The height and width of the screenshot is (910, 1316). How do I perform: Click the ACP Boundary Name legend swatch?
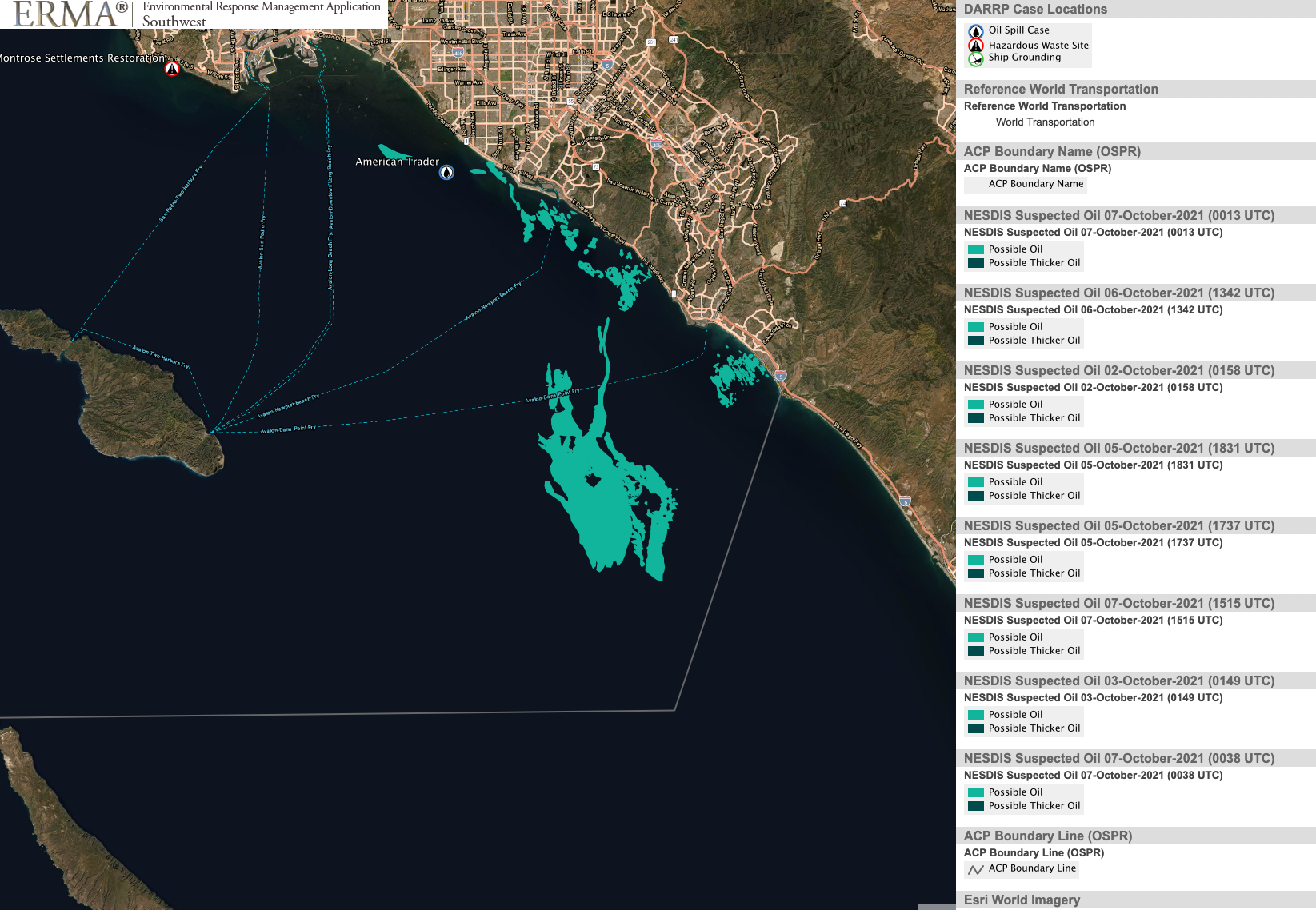pyautogui.click(x=976, y=184)
